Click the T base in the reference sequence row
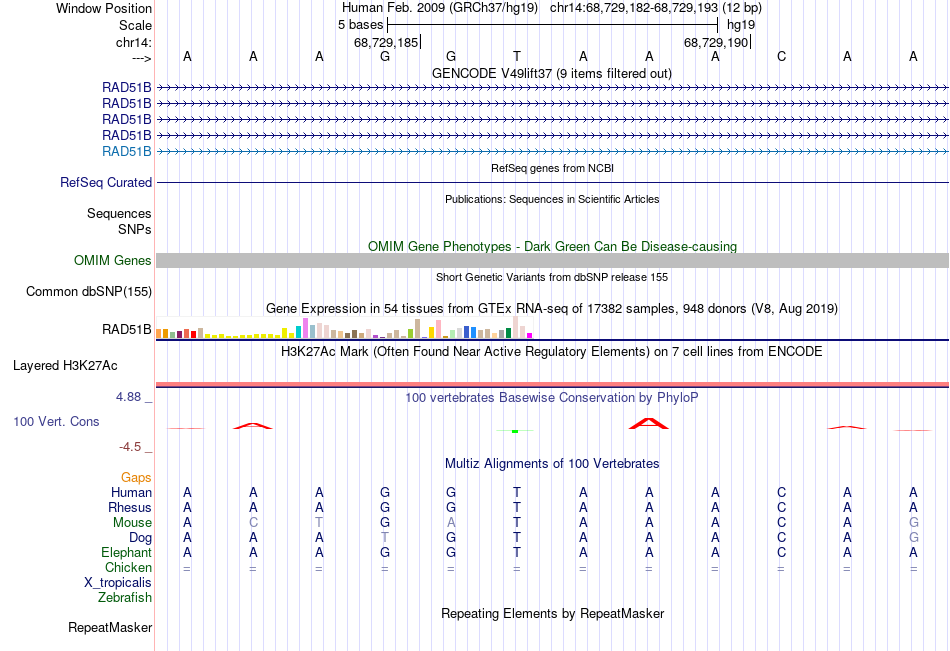Screen dimensions: 950x651 517,56
